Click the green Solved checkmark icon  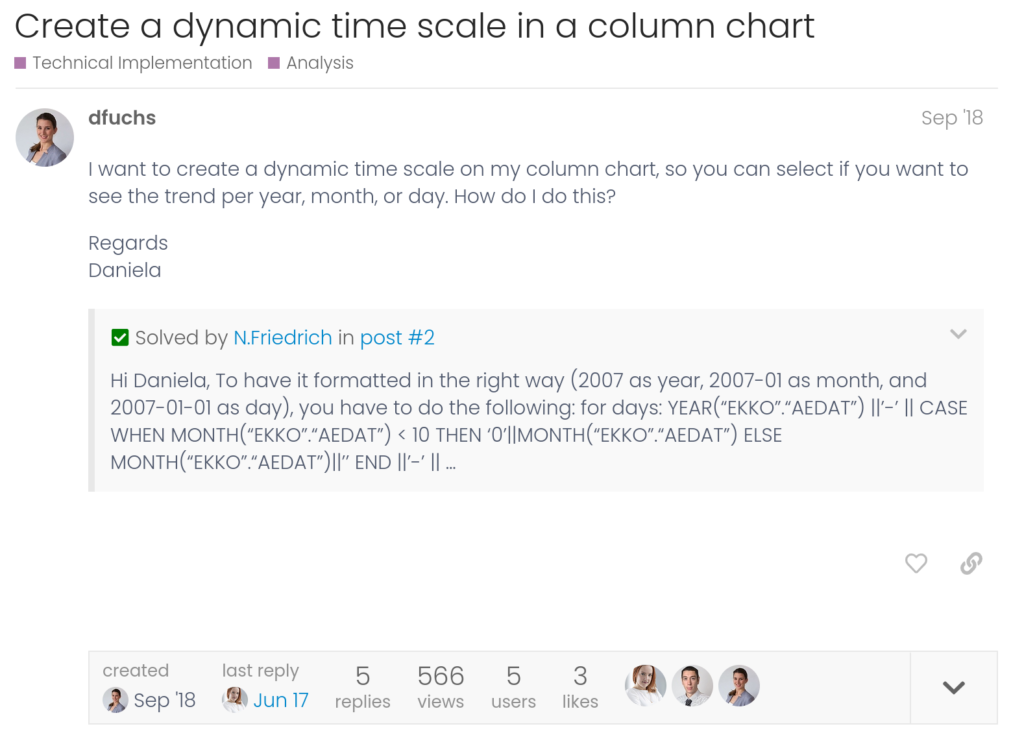(120, 338)
